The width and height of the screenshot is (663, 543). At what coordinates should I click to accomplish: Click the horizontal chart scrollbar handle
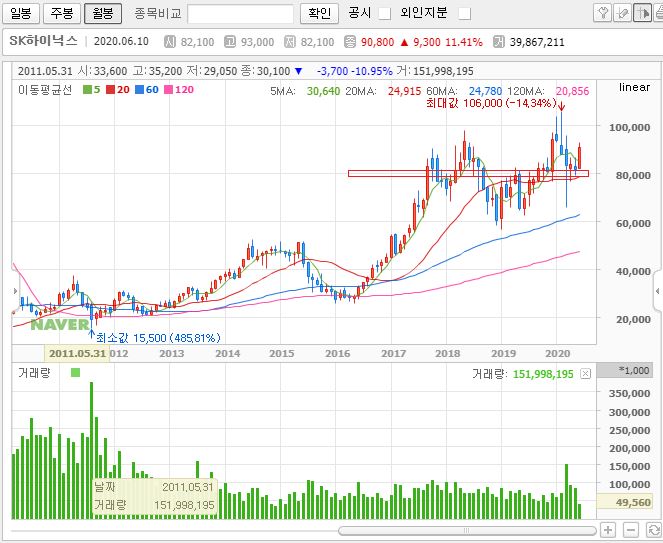[x=467, y=530]
